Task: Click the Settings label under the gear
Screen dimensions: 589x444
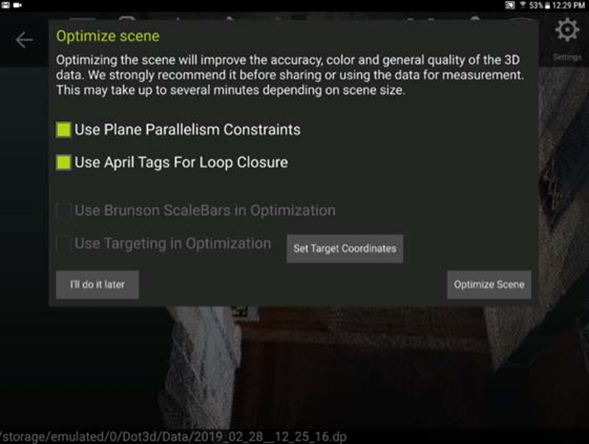Action: [567, 57]
